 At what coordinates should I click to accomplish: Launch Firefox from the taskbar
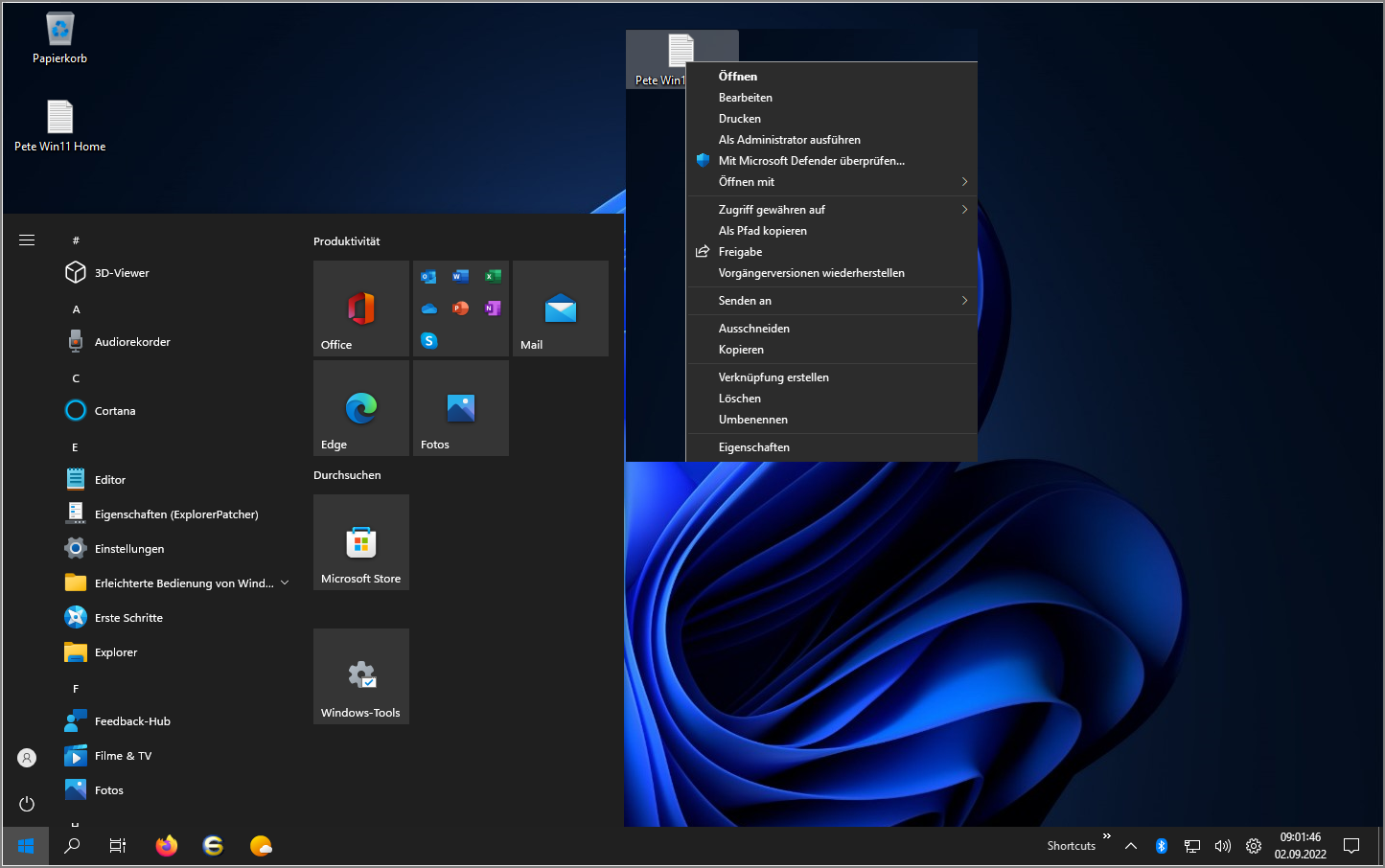click(x=167, y=846)
